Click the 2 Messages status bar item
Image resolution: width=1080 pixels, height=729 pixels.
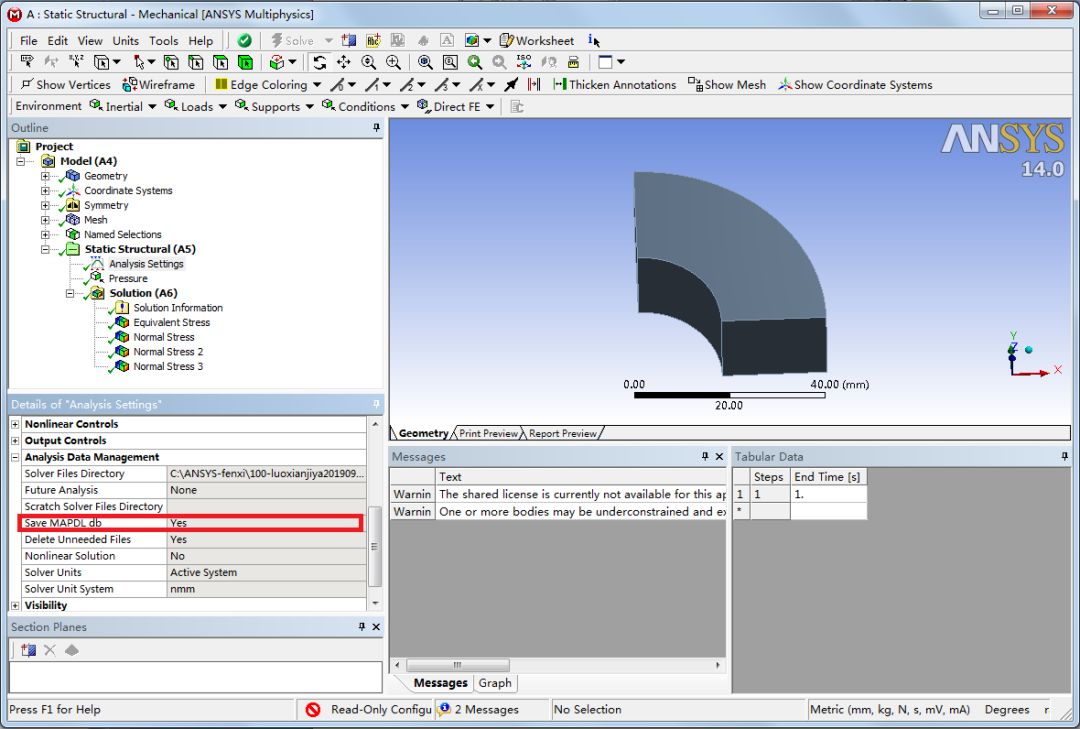click(x=479, y=709)
